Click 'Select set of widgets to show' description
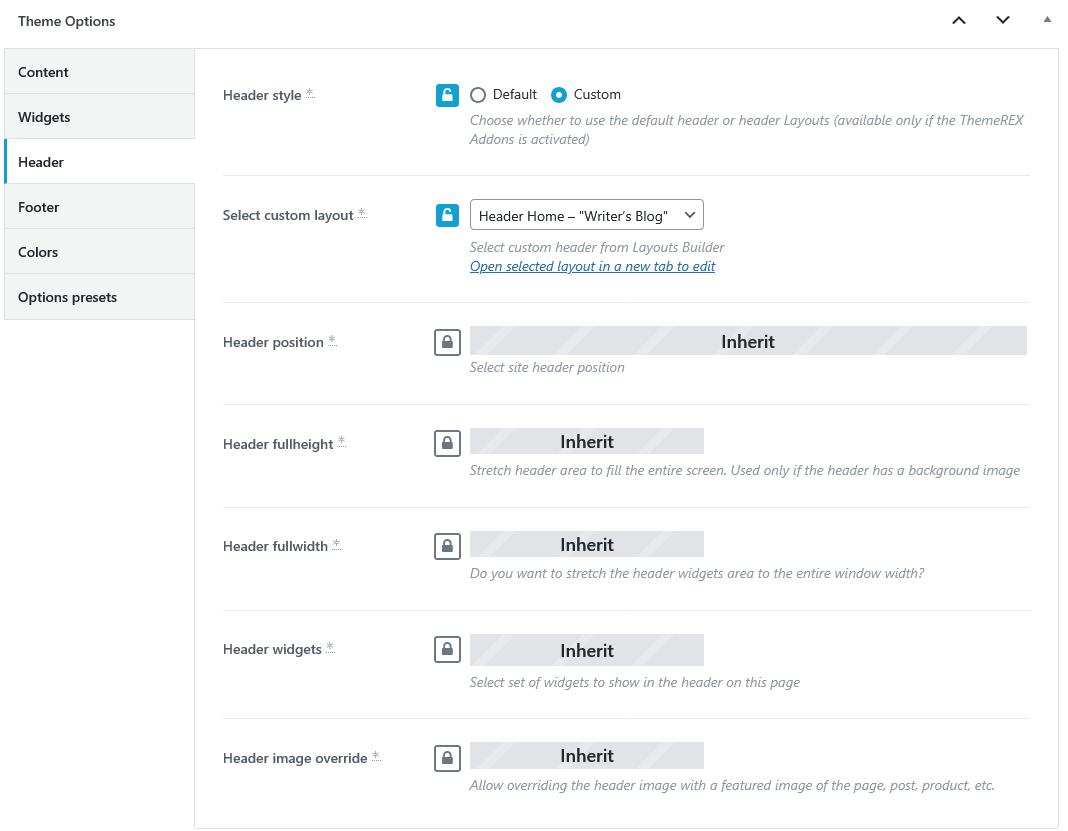 (635, 682)
